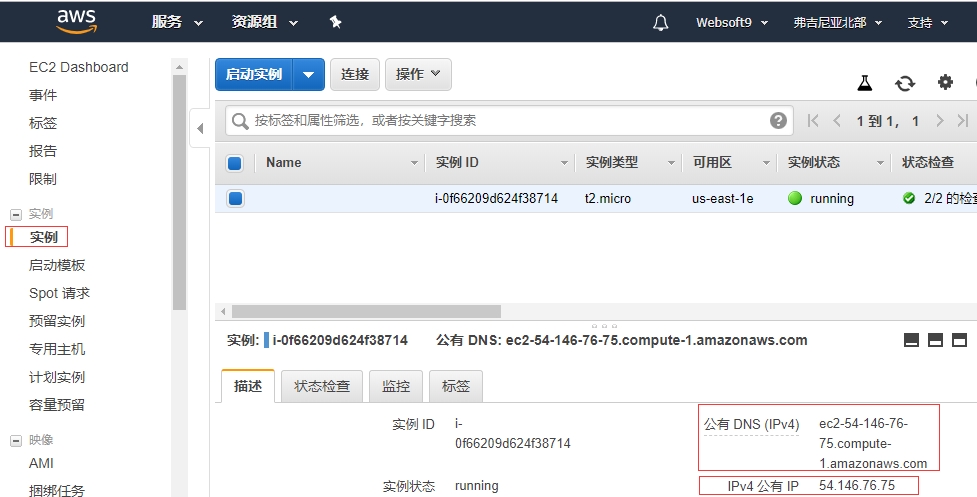The height and width of the screenshot is (497, 977).
Task: Open the pin shortcuts icon in navbar
Action: point(335,22)
